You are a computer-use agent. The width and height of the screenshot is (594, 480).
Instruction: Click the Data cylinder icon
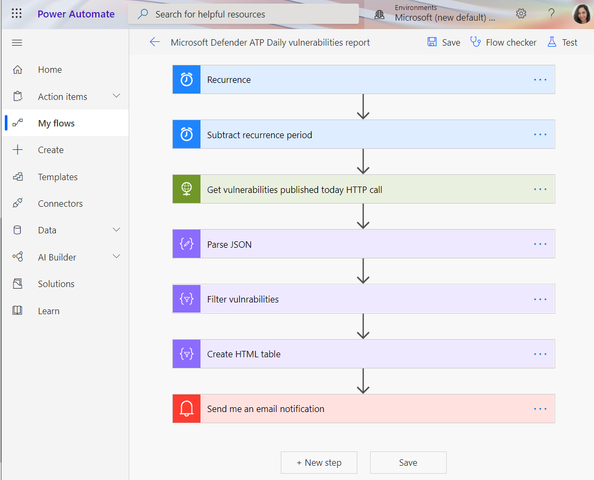point(17,230)
